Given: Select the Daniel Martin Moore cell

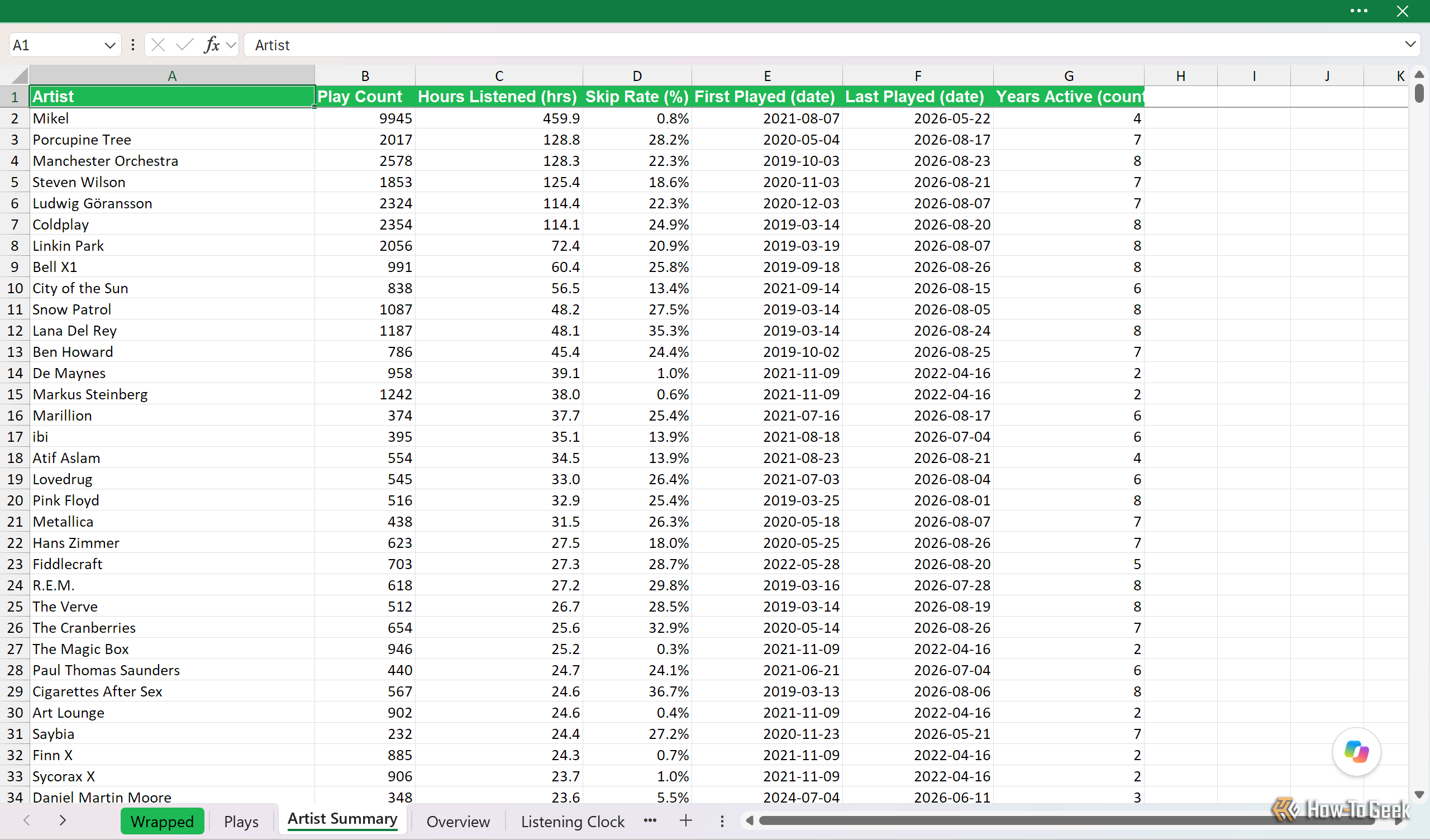Looking at the screenshot, I should [172, 796].
